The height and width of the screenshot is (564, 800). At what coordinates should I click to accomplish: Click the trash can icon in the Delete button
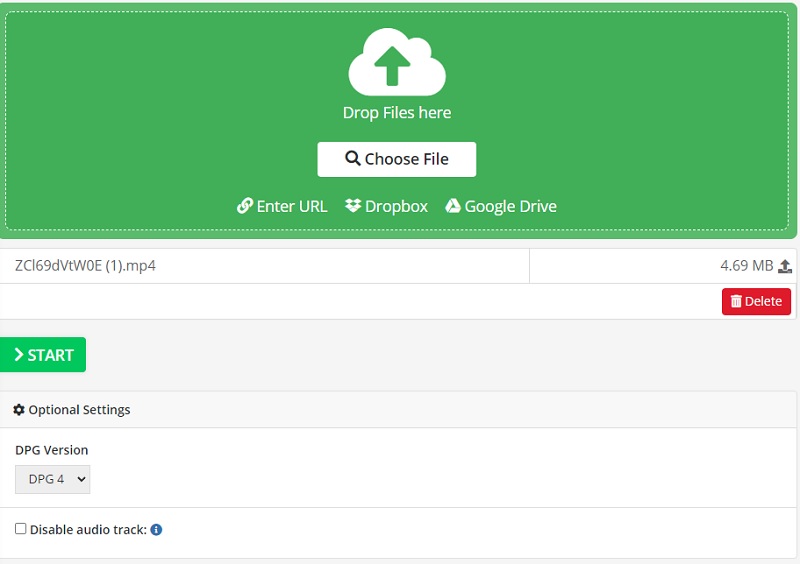click(736, 302)
